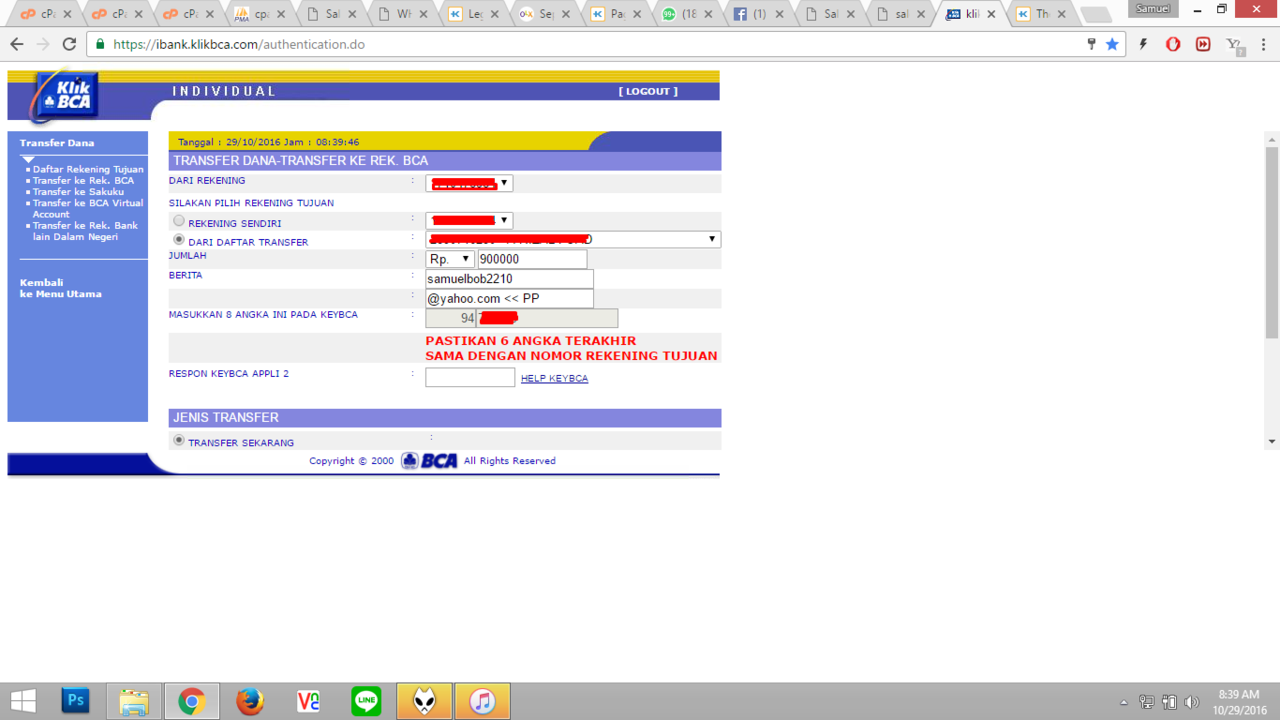Open network status tray icon
This screenshot has height=720, width=1280.
click(x=1147, y=702)
